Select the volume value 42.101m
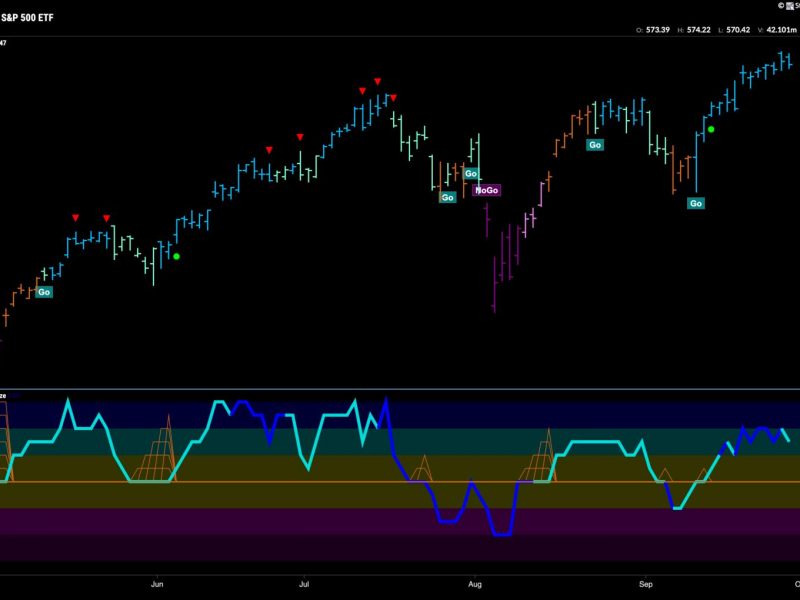800x600 pixels. [781, 30]
